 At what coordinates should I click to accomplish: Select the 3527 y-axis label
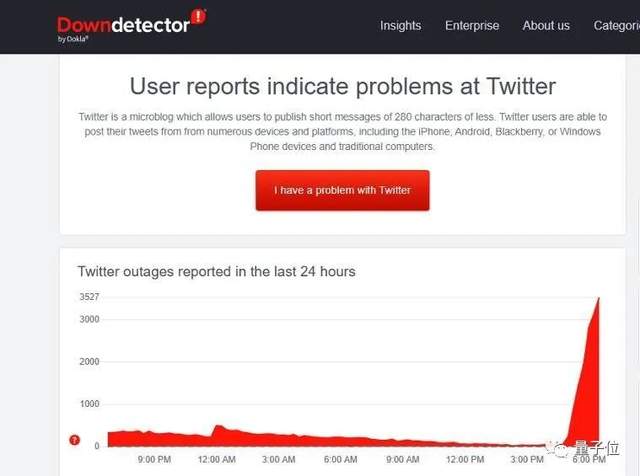coord(89,297)
